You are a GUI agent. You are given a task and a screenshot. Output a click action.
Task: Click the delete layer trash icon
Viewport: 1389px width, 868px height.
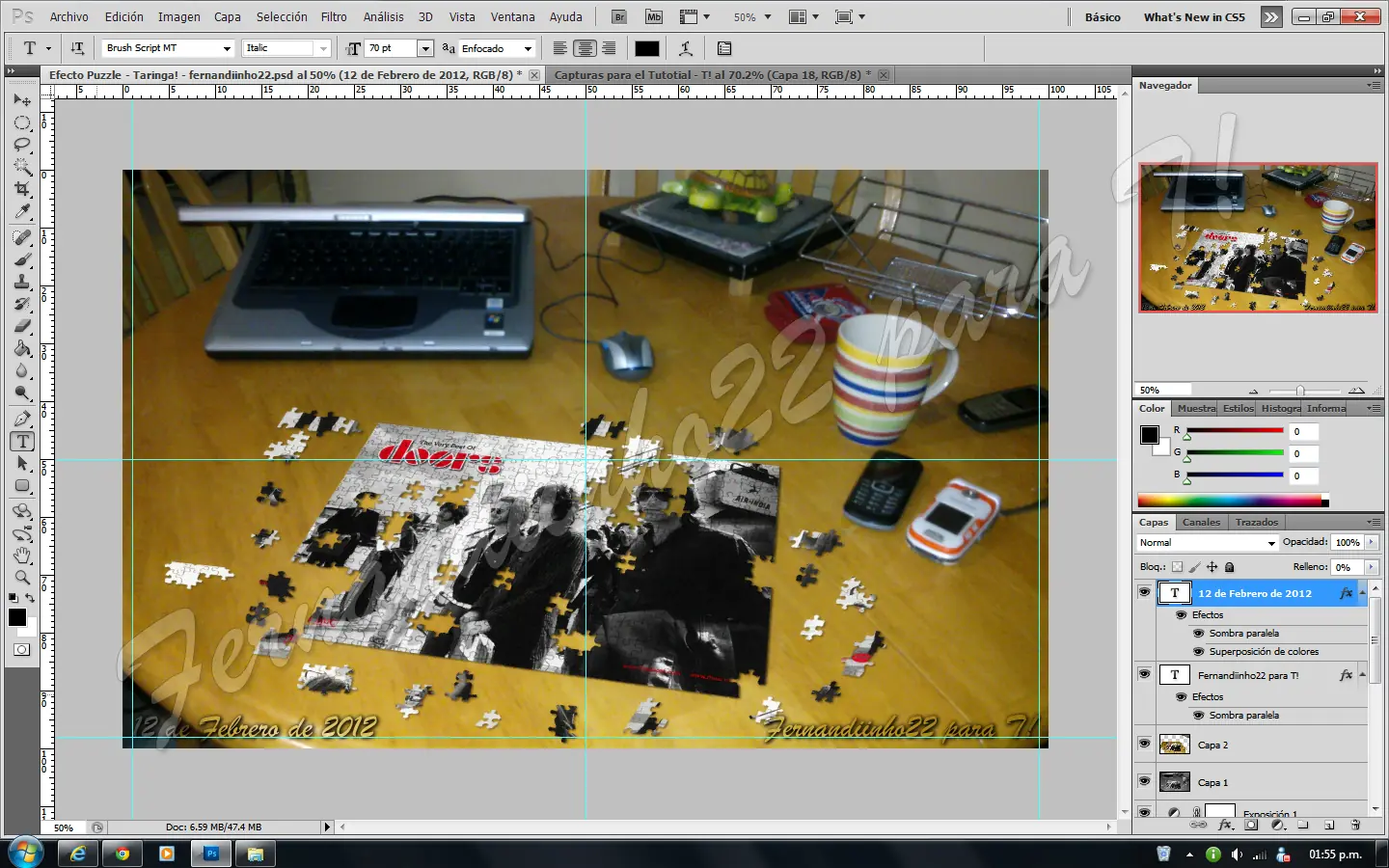tap(1355, 826)
